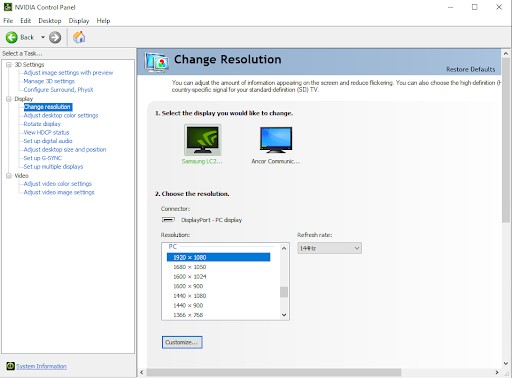Open Manage 3D settings
This screenshot has width=512, height=378.
[49, 81]
